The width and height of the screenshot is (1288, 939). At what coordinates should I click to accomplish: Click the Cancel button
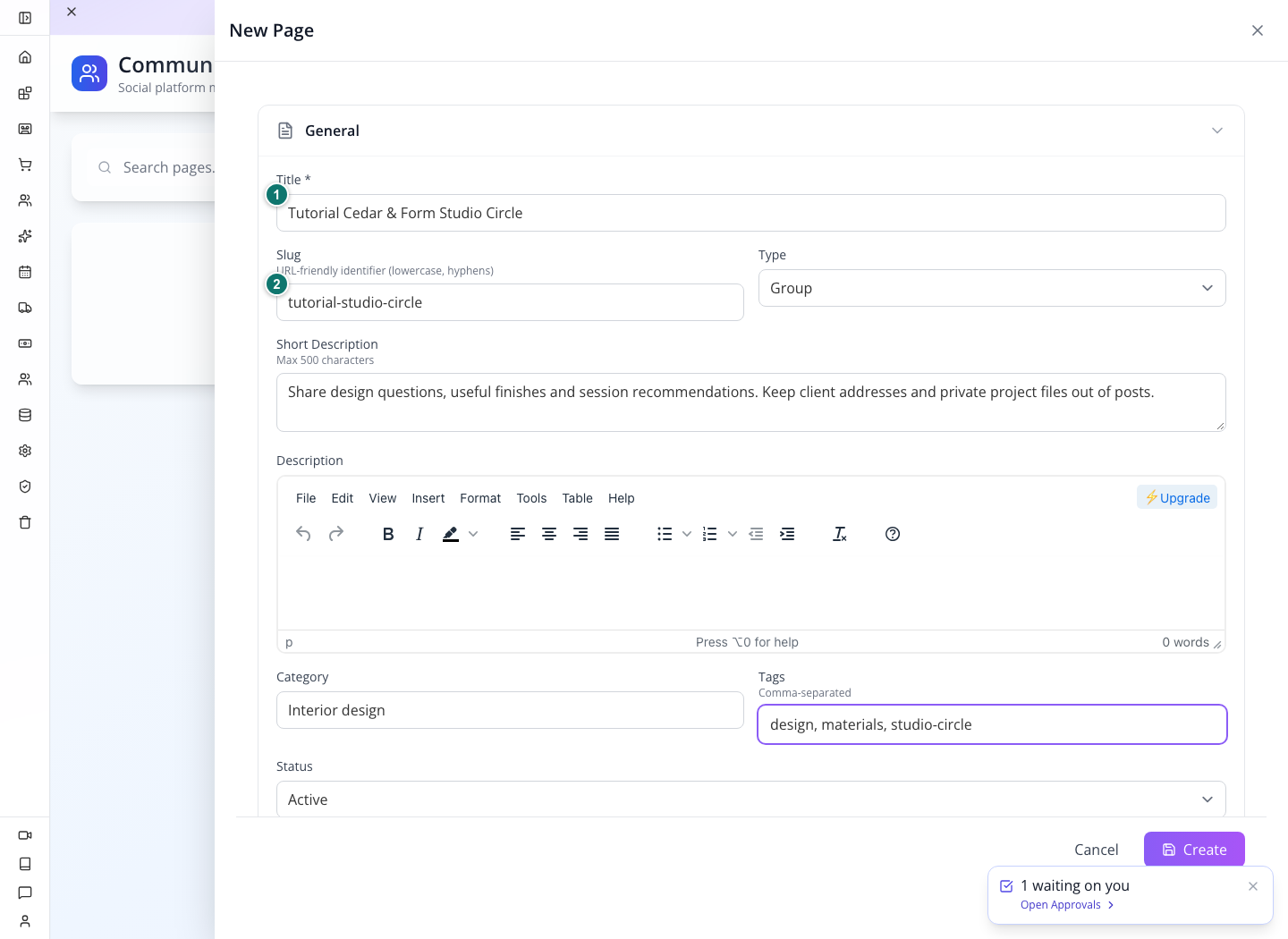pos(1097,850)
